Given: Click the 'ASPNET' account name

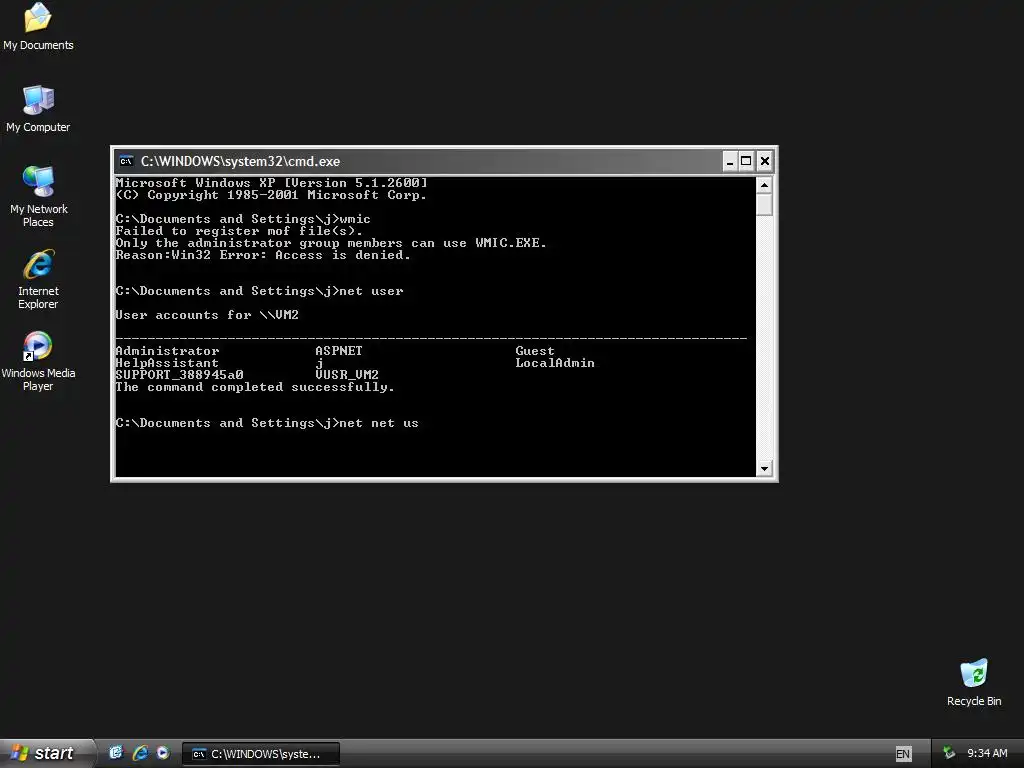Looking at the screenshot, I should (x=339, y=351).
